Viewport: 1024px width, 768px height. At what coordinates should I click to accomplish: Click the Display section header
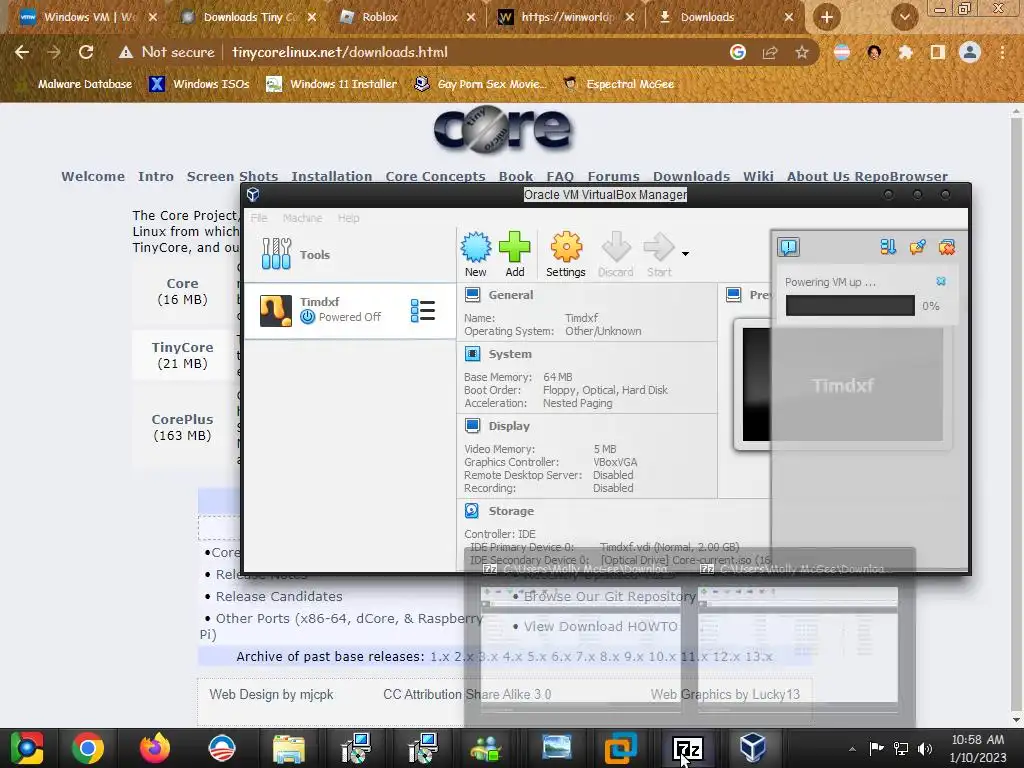point(509,426)
